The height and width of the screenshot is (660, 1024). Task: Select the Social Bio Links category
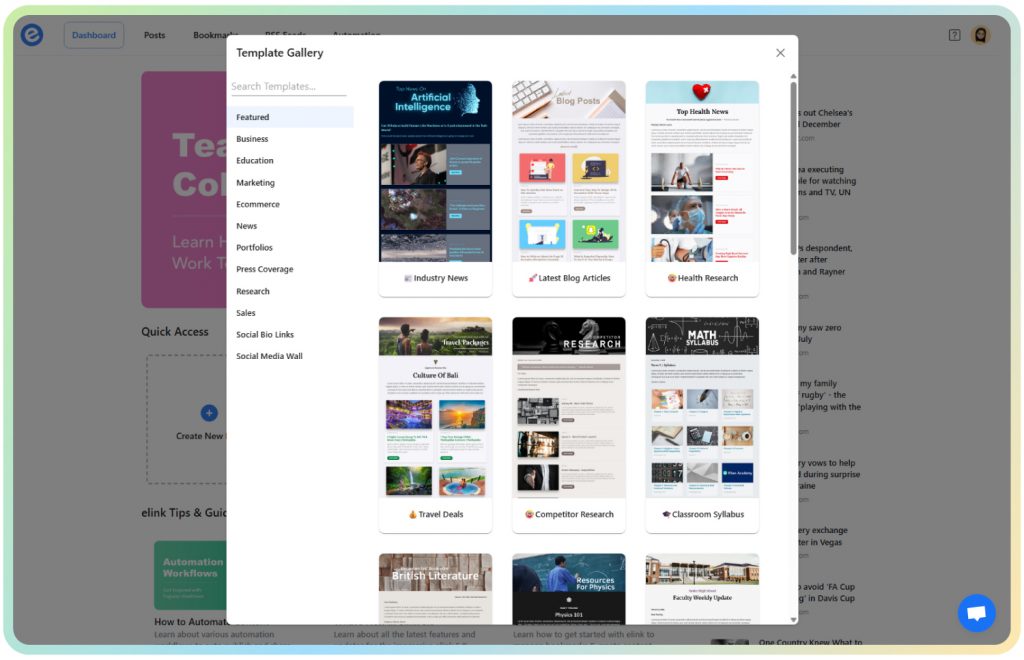click(x=265, y=334)
